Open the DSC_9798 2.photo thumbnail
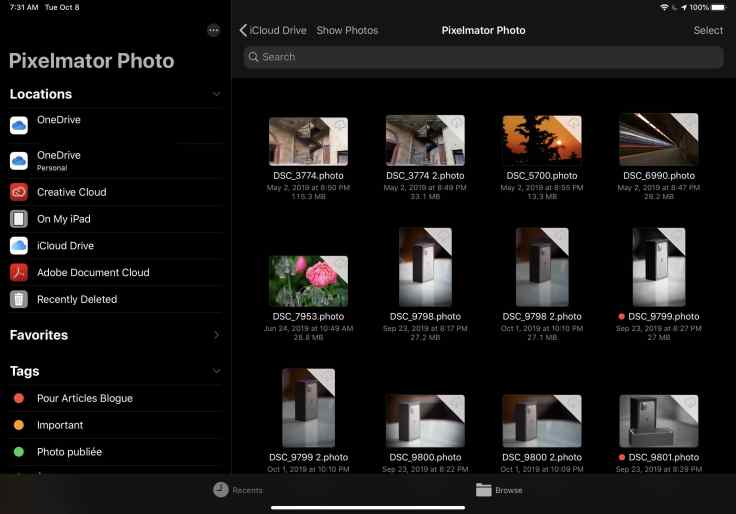The width and height of the screenshot is (736, 514). (x=542, y=267)
